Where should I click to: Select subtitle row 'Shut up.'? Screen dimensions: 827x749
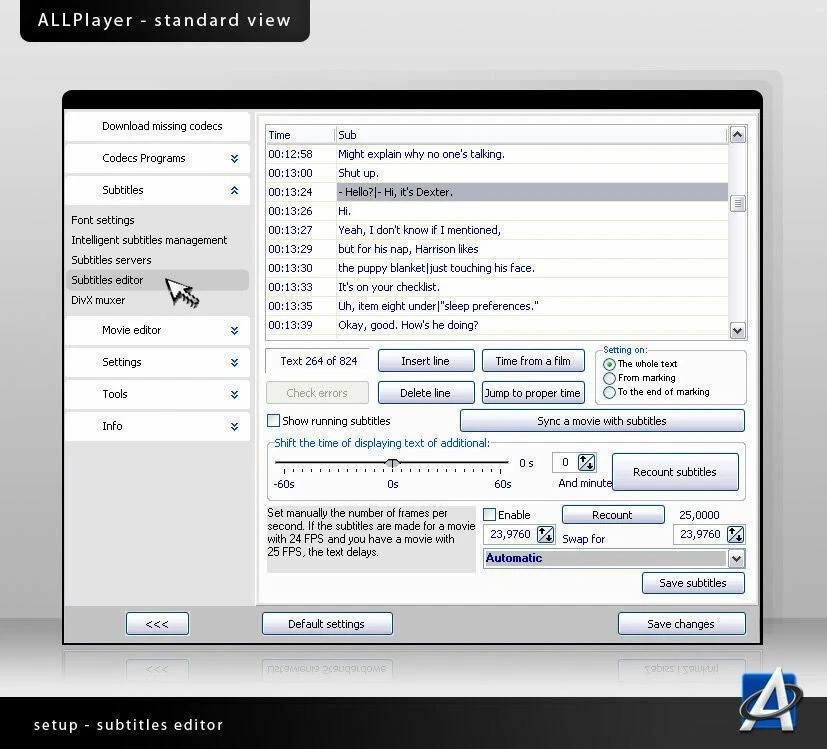pyautogui.click(x=497, y=173)
